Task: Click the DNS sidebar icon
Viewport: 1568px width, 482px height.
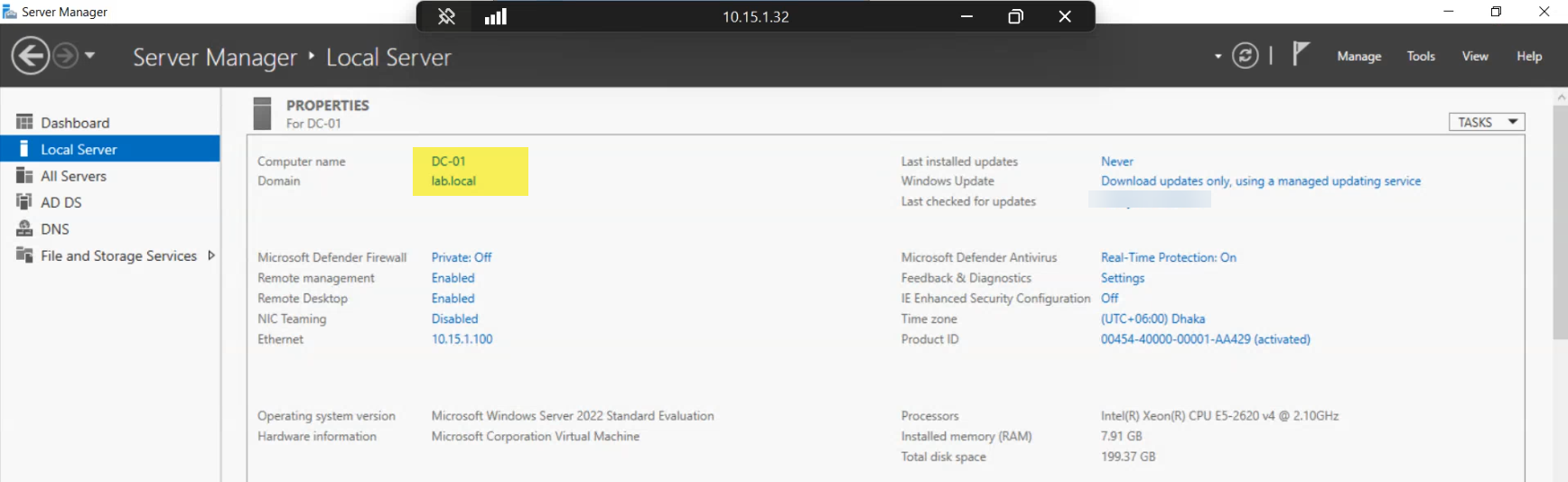Action: 24,228
